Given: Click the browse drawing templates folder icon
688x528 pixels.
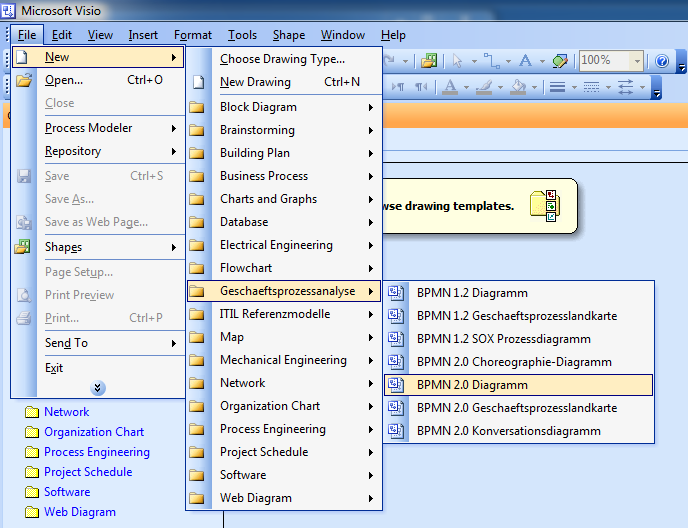Looking at the screenshot, I should tap(544, 206).
